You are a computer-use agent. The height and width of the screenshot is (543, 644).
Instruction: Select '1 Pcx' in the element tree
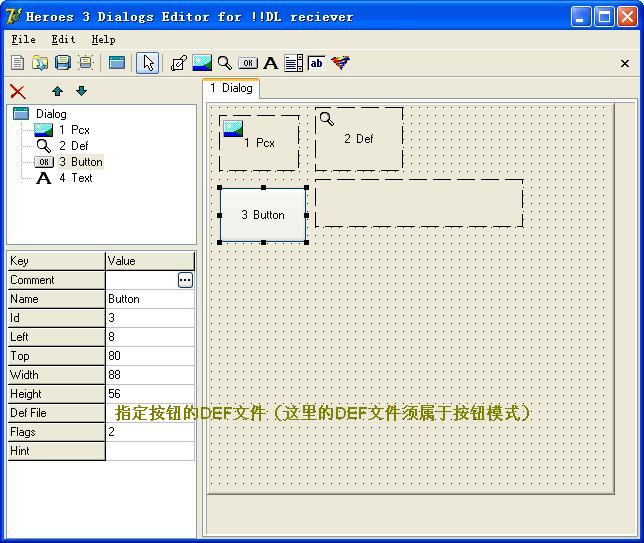(x=73, y=130)
